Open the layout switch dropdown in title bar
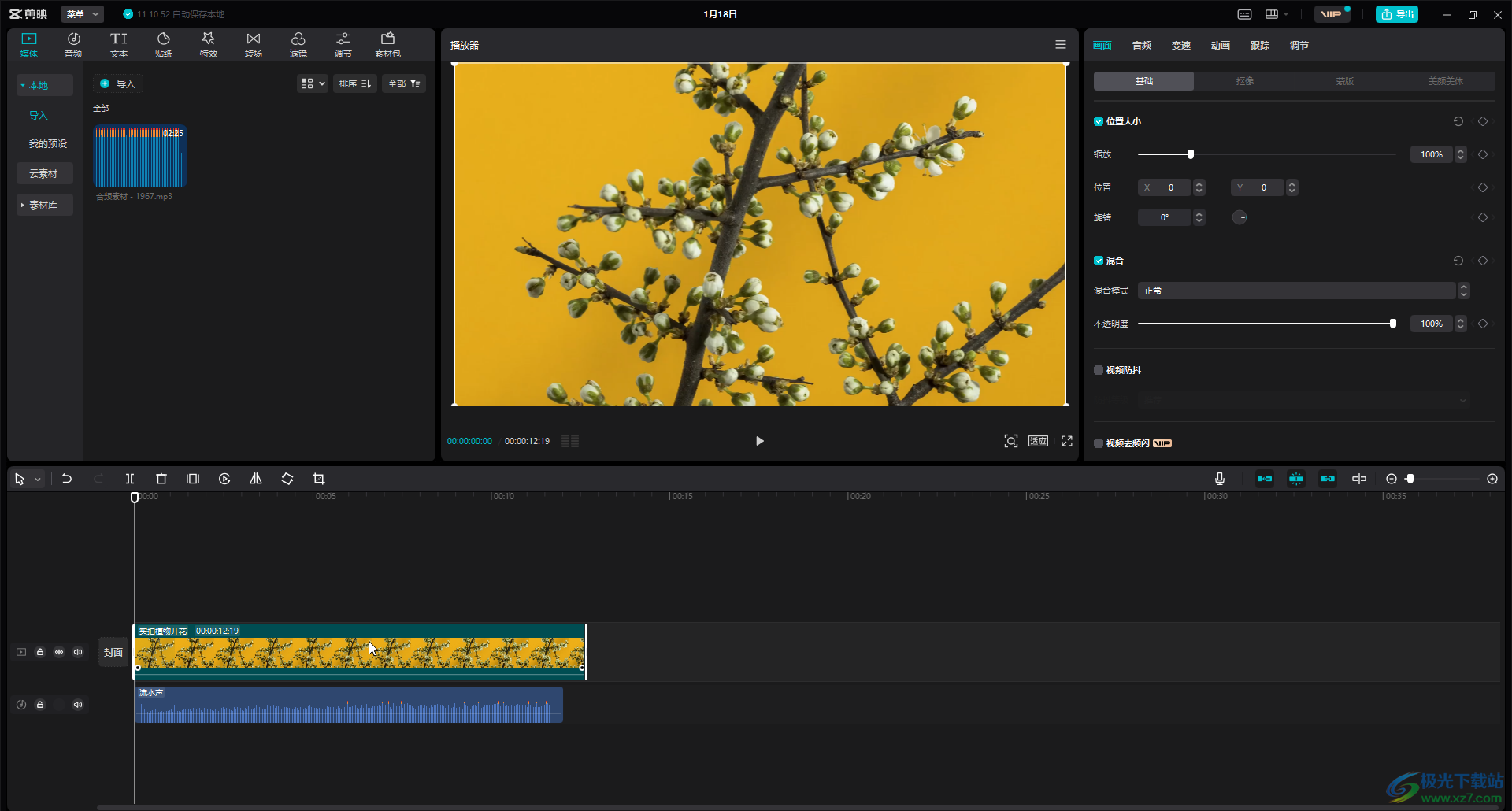 [x=1277, y=14]
